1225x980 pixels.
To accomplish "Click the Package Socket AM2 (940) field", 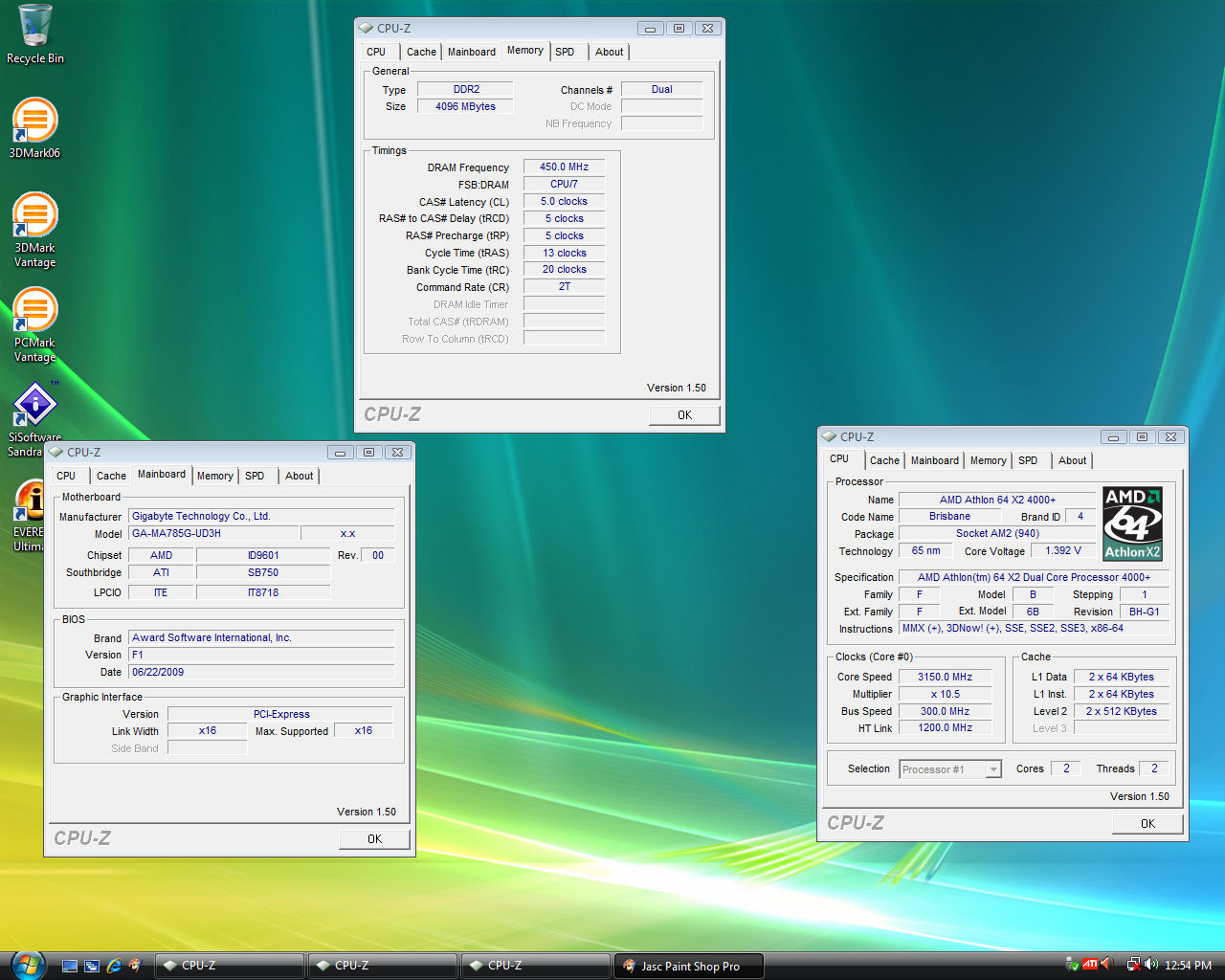I will [997, 533].
